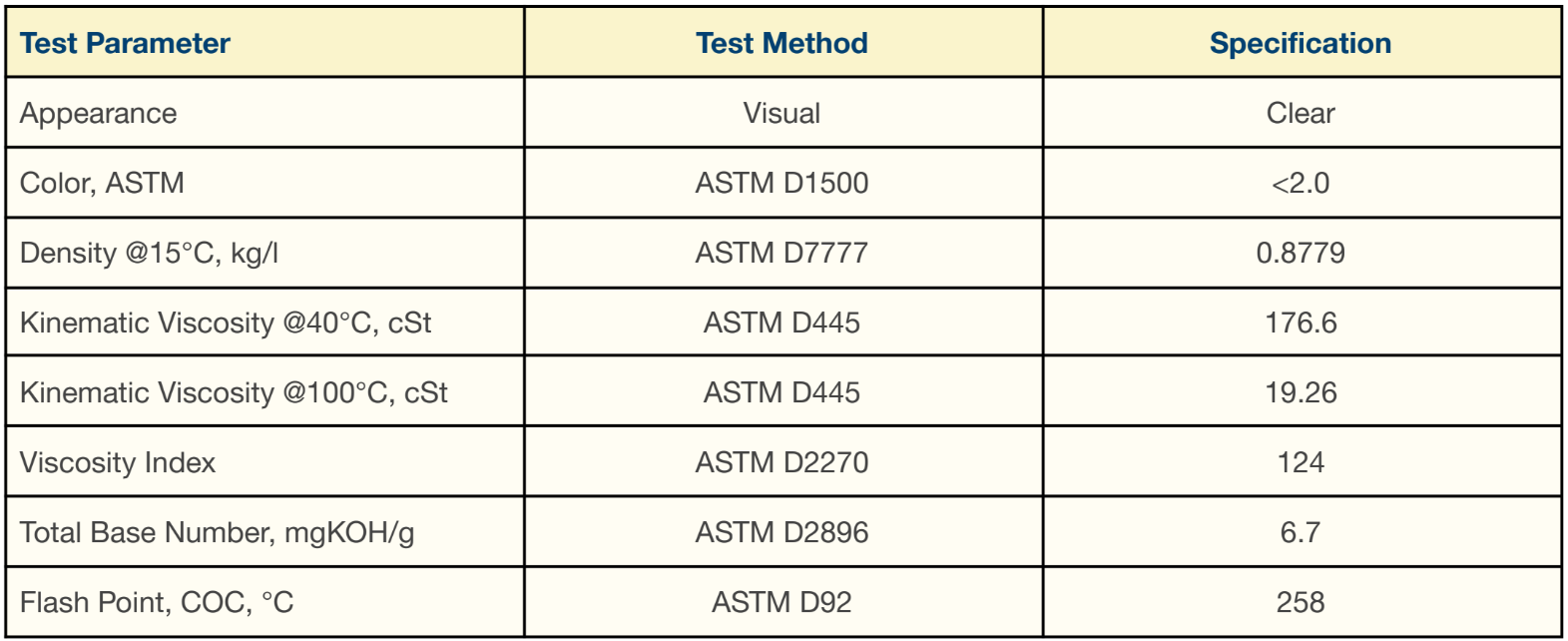The height and width of the screenshot is (641, 1568).
Task: Click the 19.26 viscosity value
Action: [1301, 392]
